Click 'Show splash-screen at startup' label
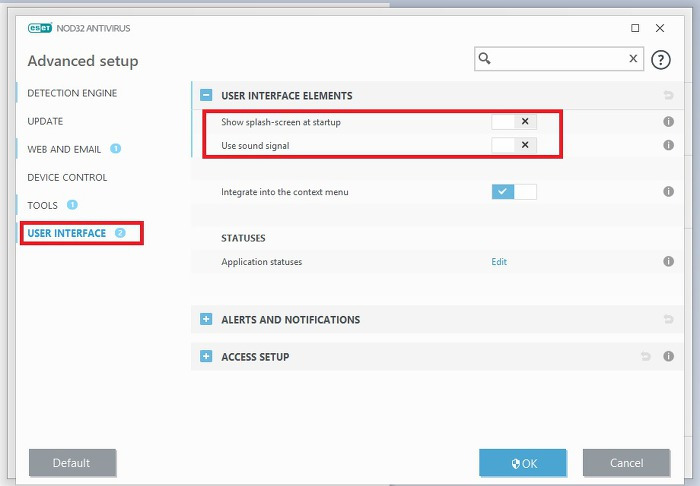This screenshot has height=486, width=700. click(x=281, y=122)
